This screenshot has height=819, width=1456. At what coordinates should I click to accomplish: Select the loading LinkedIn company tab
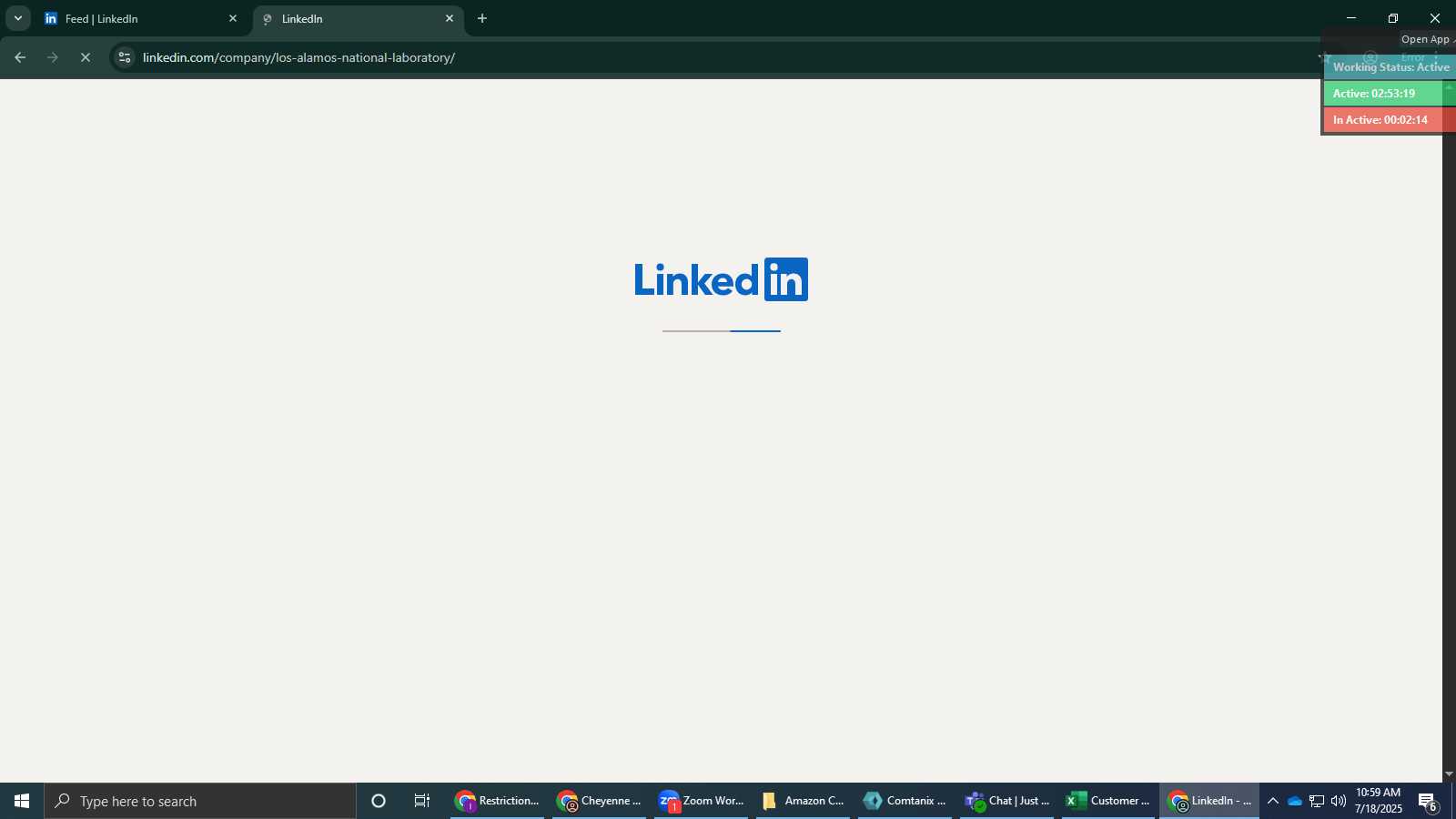358,18
